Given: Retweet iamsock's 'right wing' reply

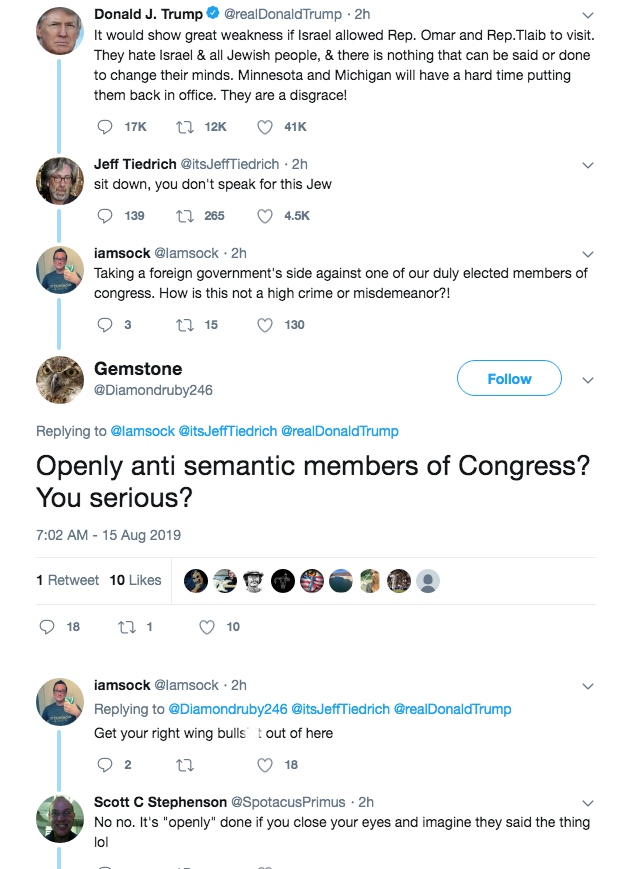Looking at the screenshot, I should (x=185, y=765).
